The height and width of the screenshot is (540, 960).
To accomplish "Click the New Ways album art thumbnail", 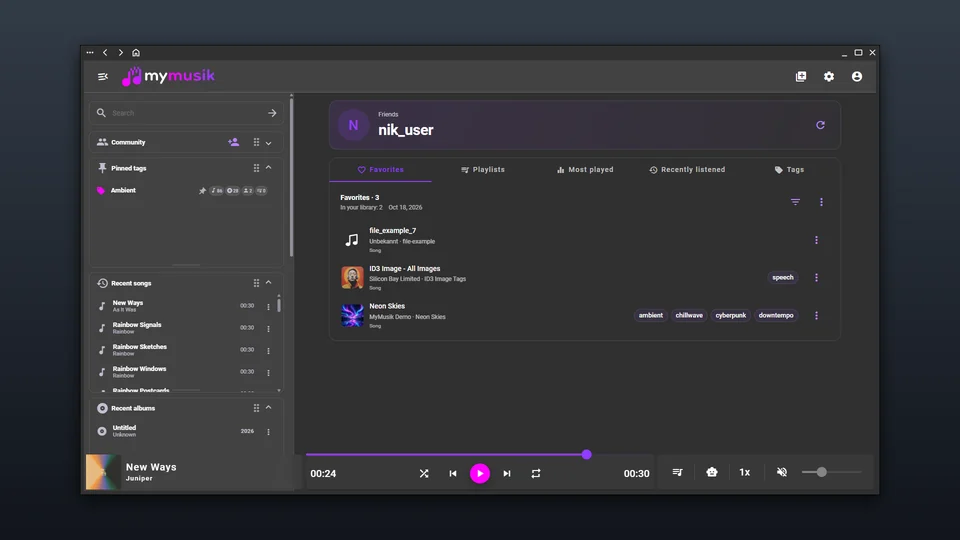I will pos(103,471).
